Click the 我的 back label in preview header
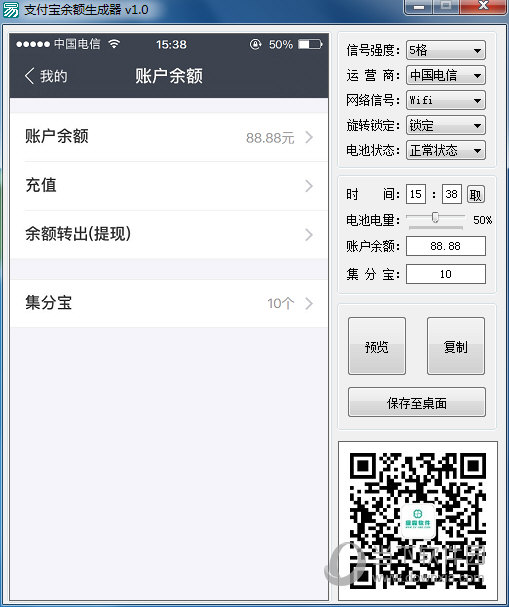The image size is (509, 607). pos(53,76)
